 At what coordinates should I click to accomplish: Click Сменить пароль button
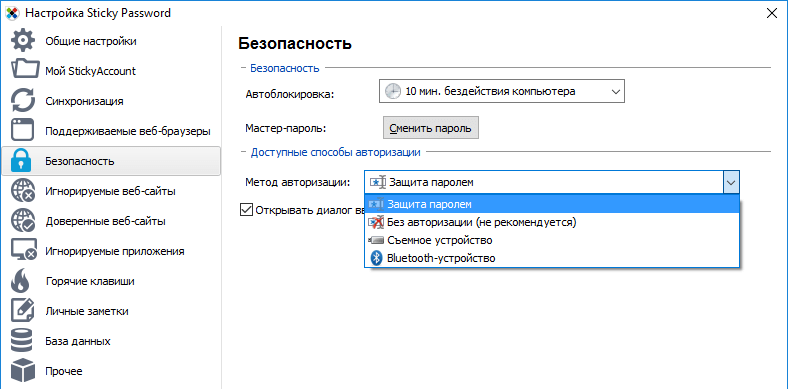[431, 128]
